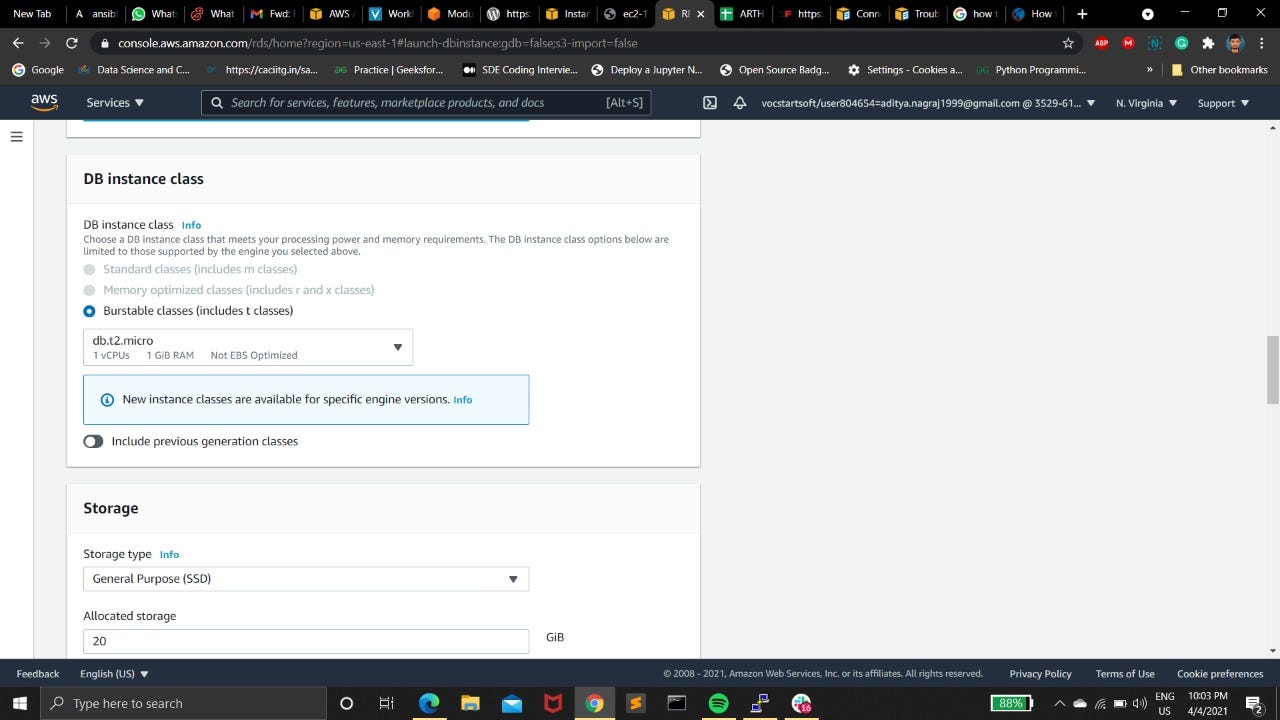
Task: Open Info link in new instance classes notice
Action: tap(462, 400)
